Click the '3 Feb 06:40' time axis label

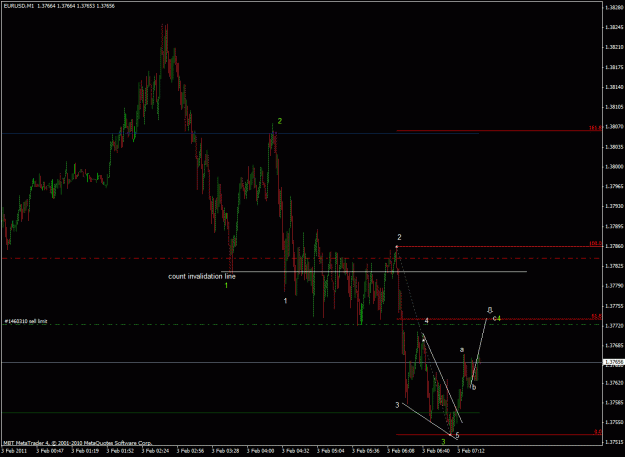coord(436,451)
